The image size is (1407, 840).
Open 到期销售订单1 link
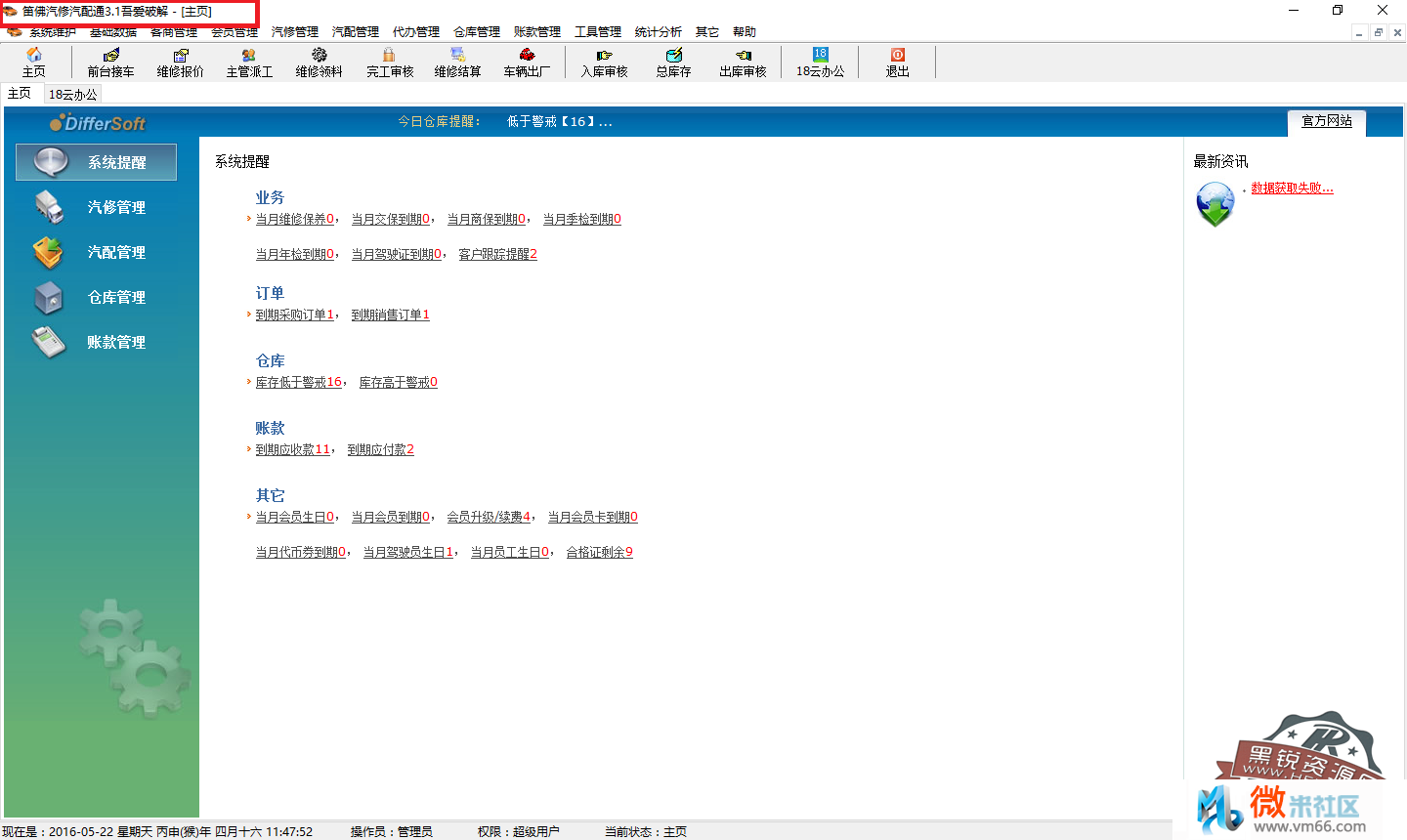tap(391, 315)
